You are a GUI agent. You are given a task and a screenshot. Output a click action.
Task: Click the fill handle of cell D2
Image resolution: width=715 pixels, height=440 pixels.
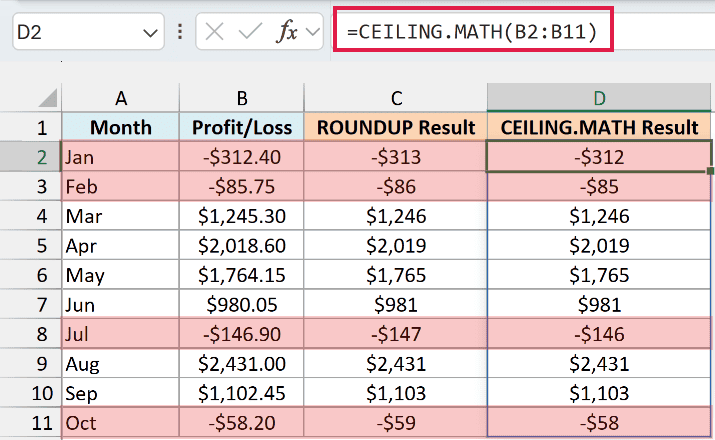point(710,171)
